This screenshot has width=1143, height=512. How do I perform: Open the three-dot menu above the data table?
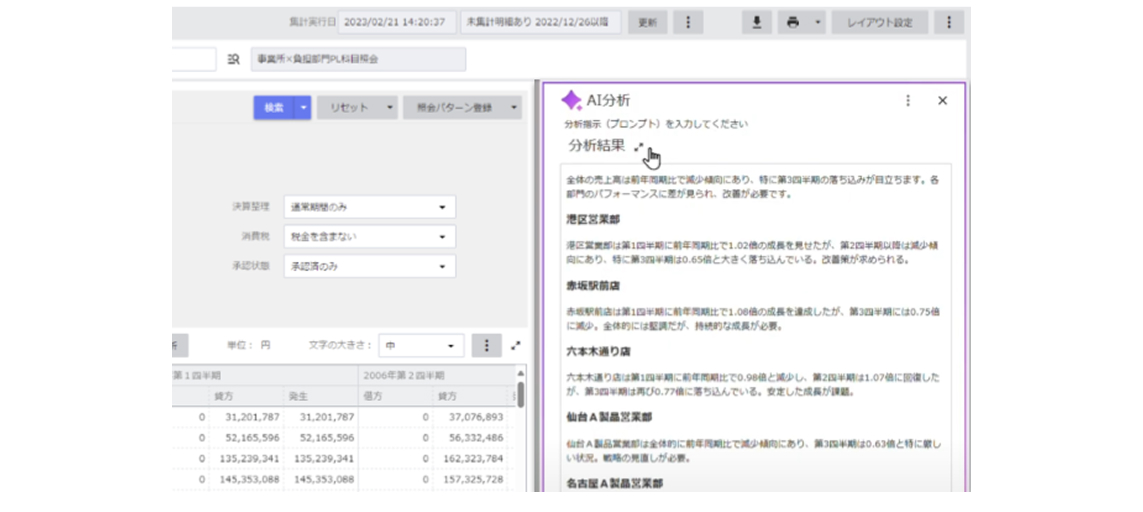click(486, 346)
